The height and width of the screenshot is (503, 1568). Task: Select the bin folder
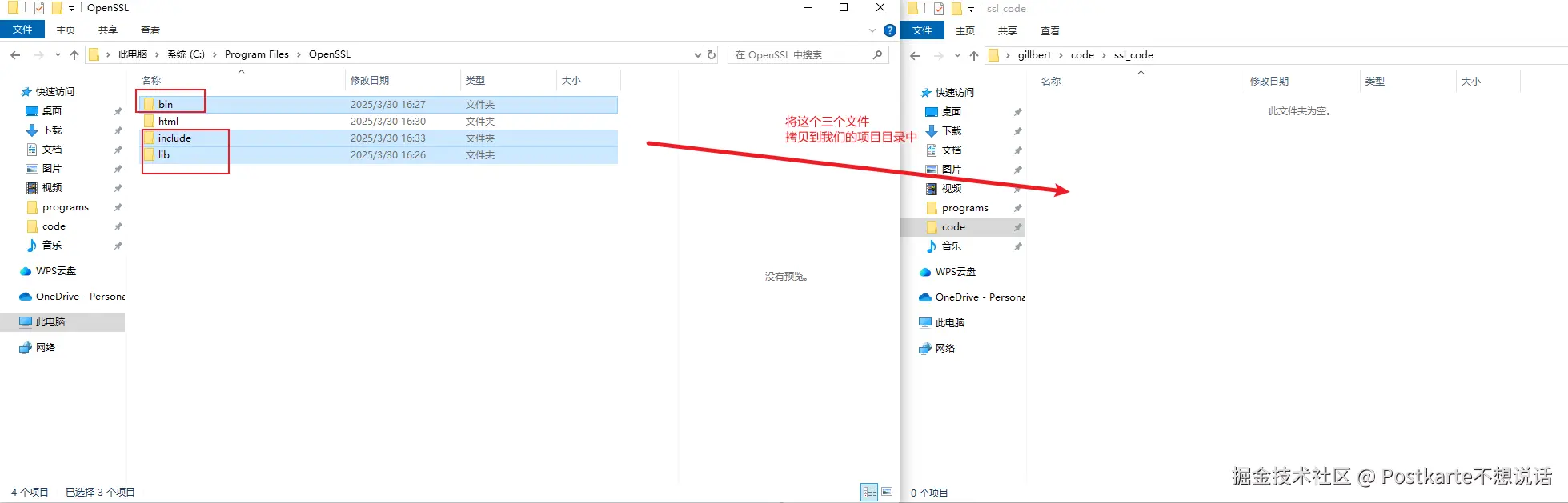coord(378,105)
